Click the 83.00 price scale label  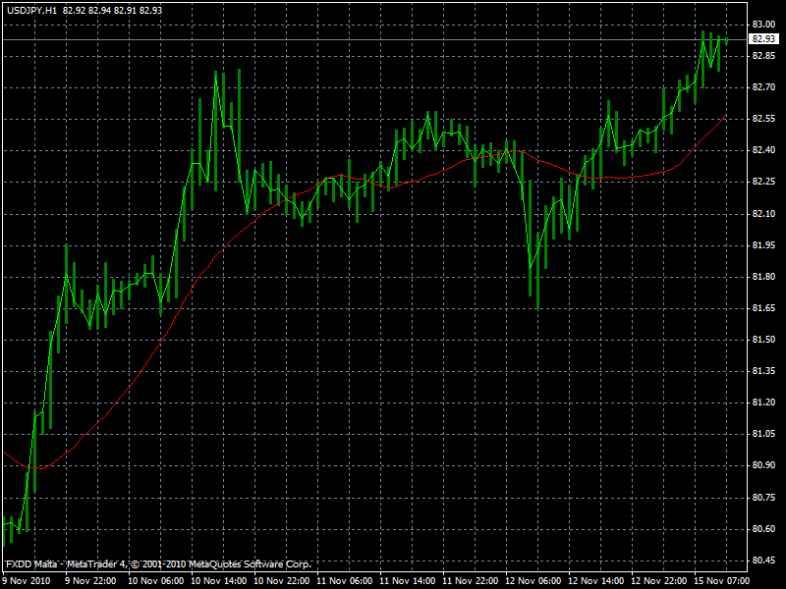(x=763, y=24)
